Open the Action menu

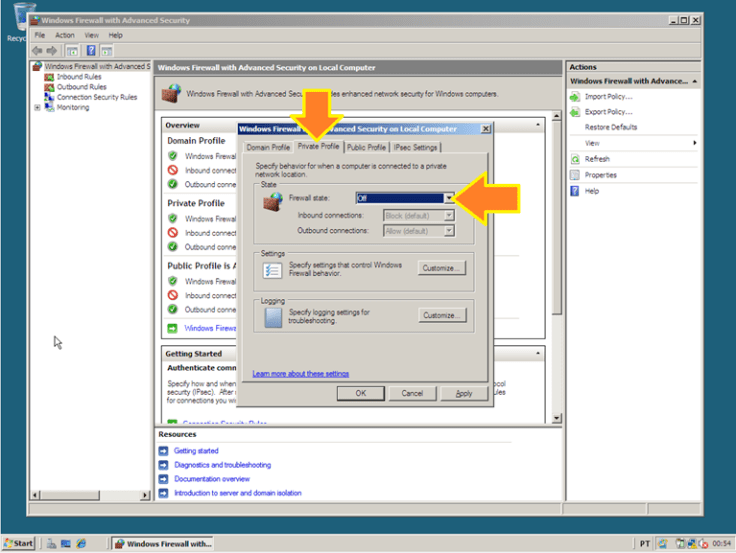pos(65,35)
